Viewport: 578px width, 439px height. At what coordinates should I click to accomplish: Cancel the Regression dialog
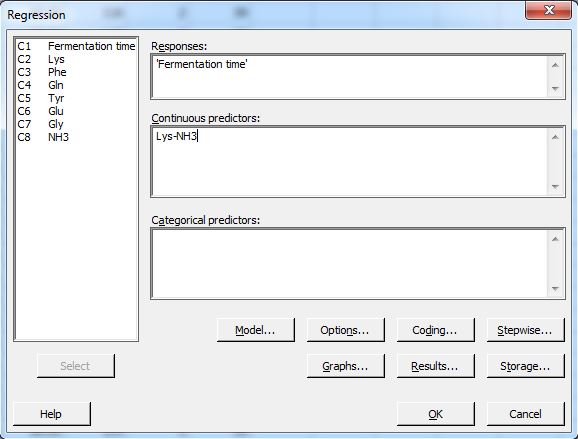pyautogui.click(x=525, y=414)
